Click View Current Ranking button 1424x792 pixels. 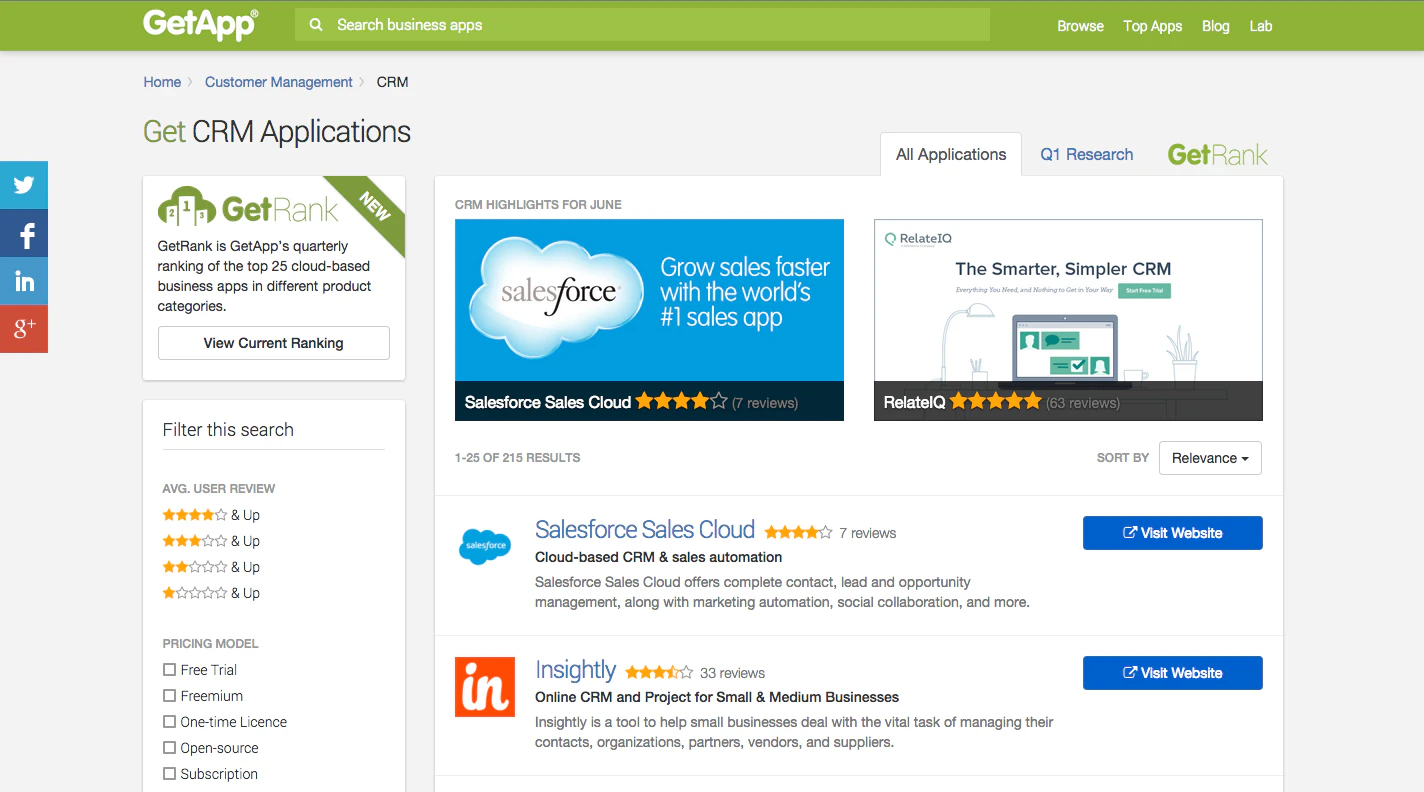point(273,343)
